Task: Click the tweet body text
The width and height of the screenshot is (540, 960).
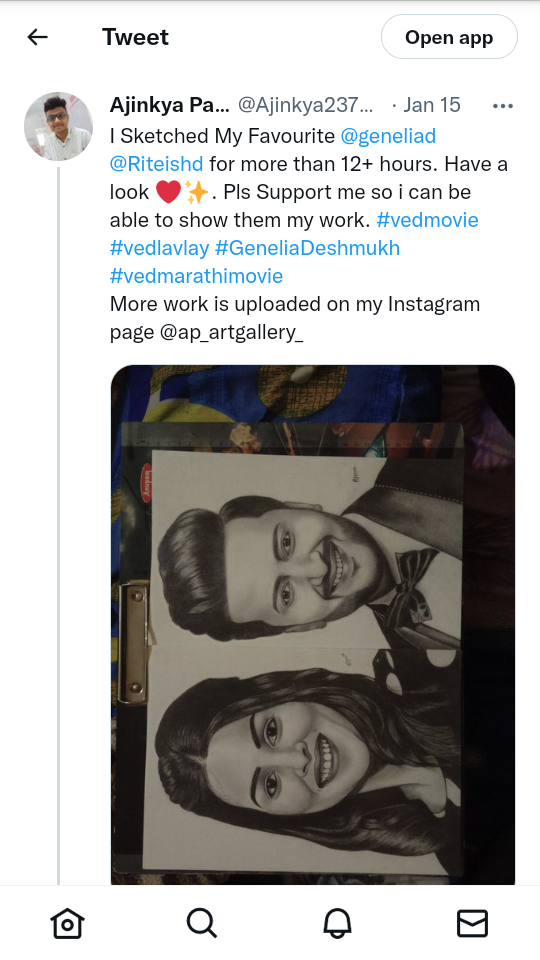Action: point(309,234)
